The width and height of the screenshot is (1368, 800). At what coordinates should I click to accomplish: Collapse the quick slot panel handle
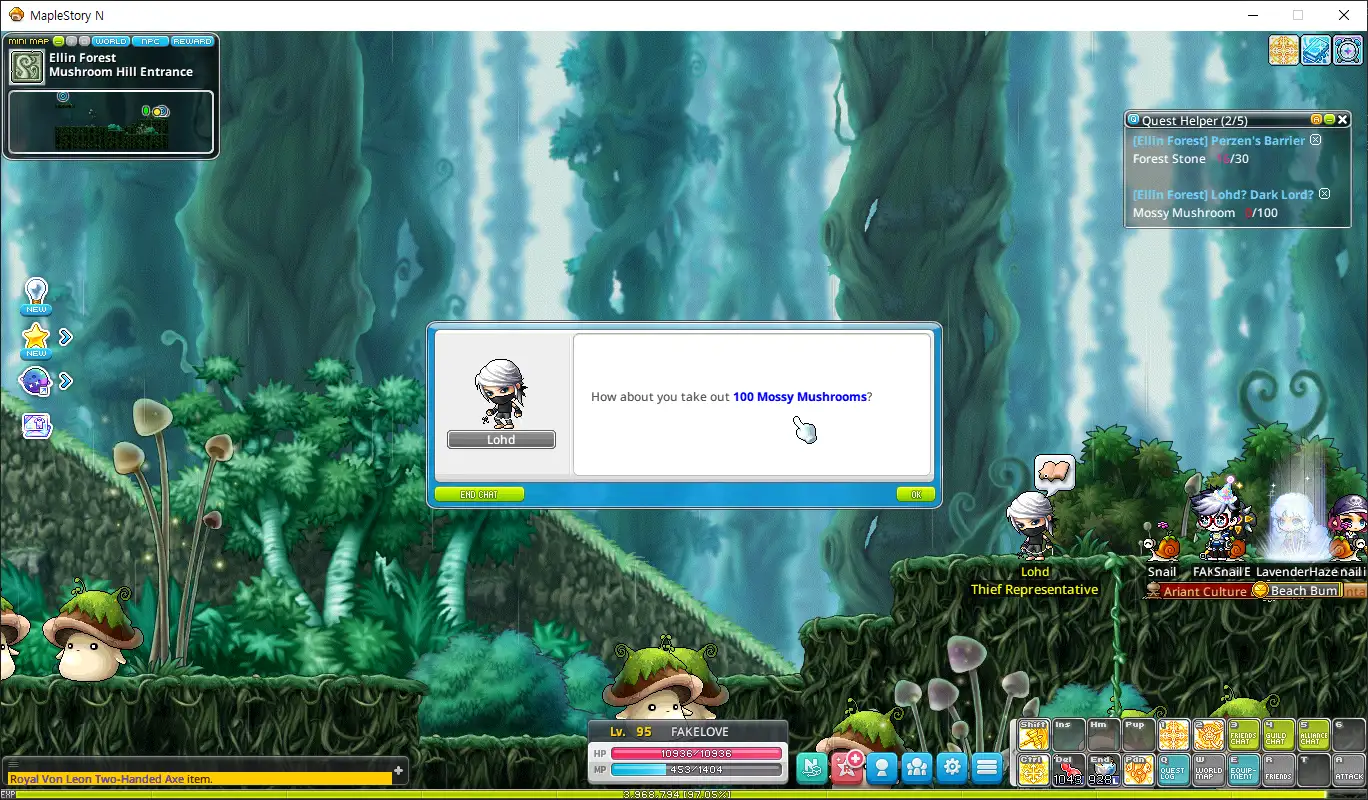coord(1013,752)
